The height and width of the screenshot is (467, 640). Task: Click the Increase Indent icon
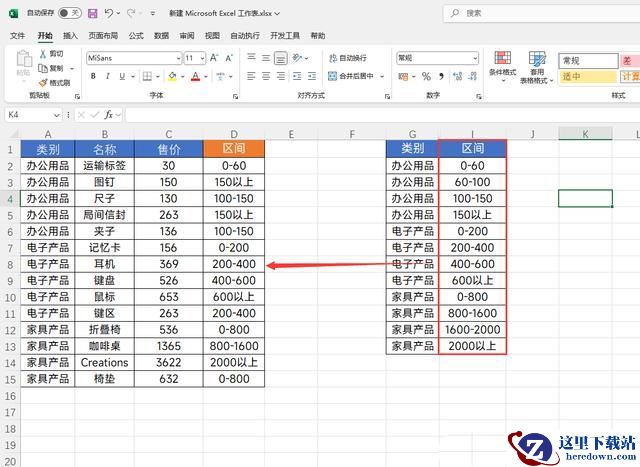click(312, 76)
